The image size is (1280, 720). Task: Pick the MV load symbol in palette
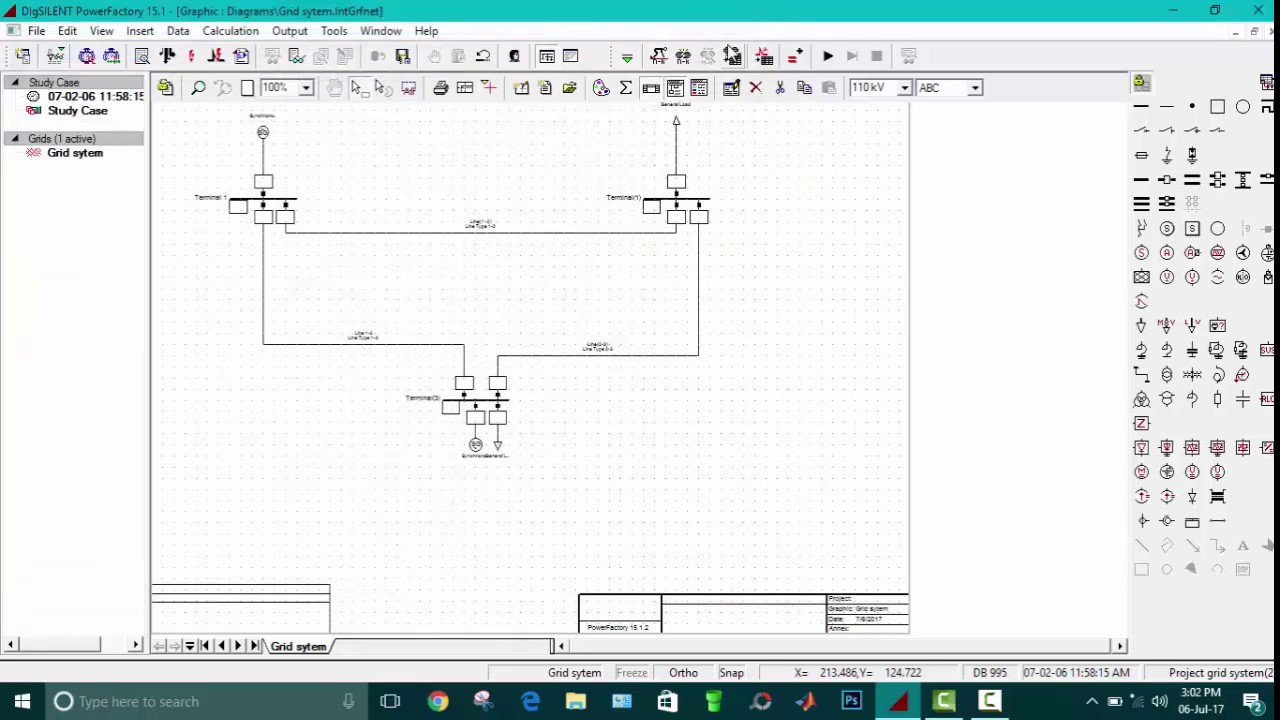1166,325
